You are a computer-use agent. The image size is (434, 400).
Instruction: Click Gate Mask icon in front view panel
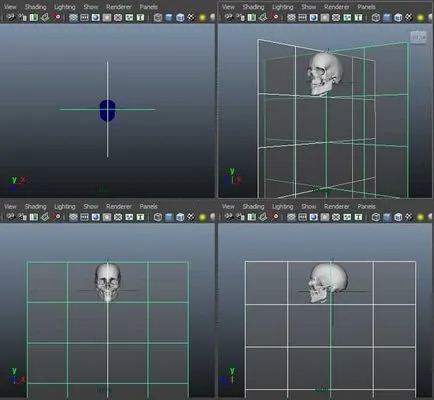tap(107, 217)
